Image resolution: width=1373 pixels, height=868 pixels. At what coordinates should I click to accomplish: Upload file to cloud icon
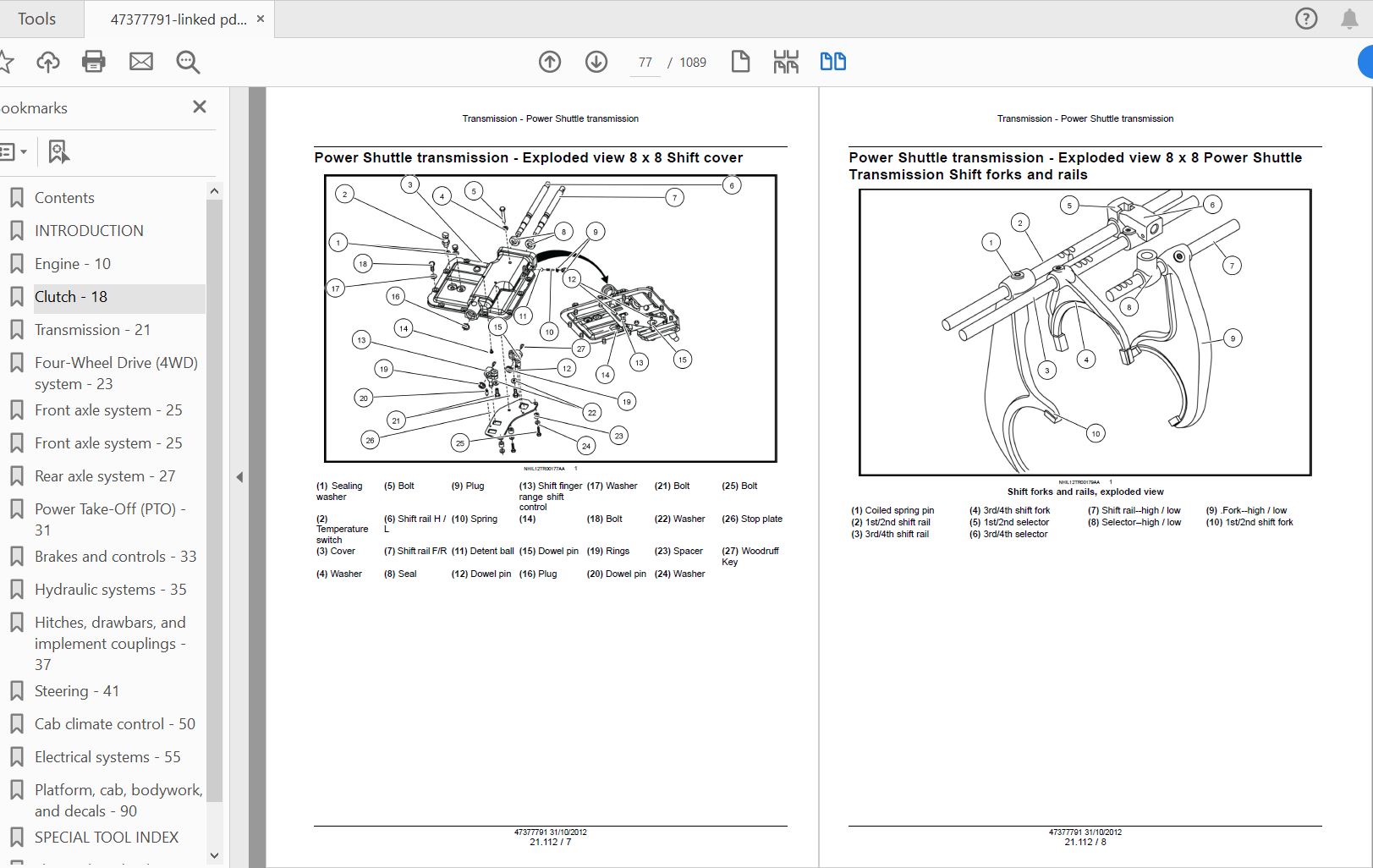pyautogui.click(x=48, y=62)
